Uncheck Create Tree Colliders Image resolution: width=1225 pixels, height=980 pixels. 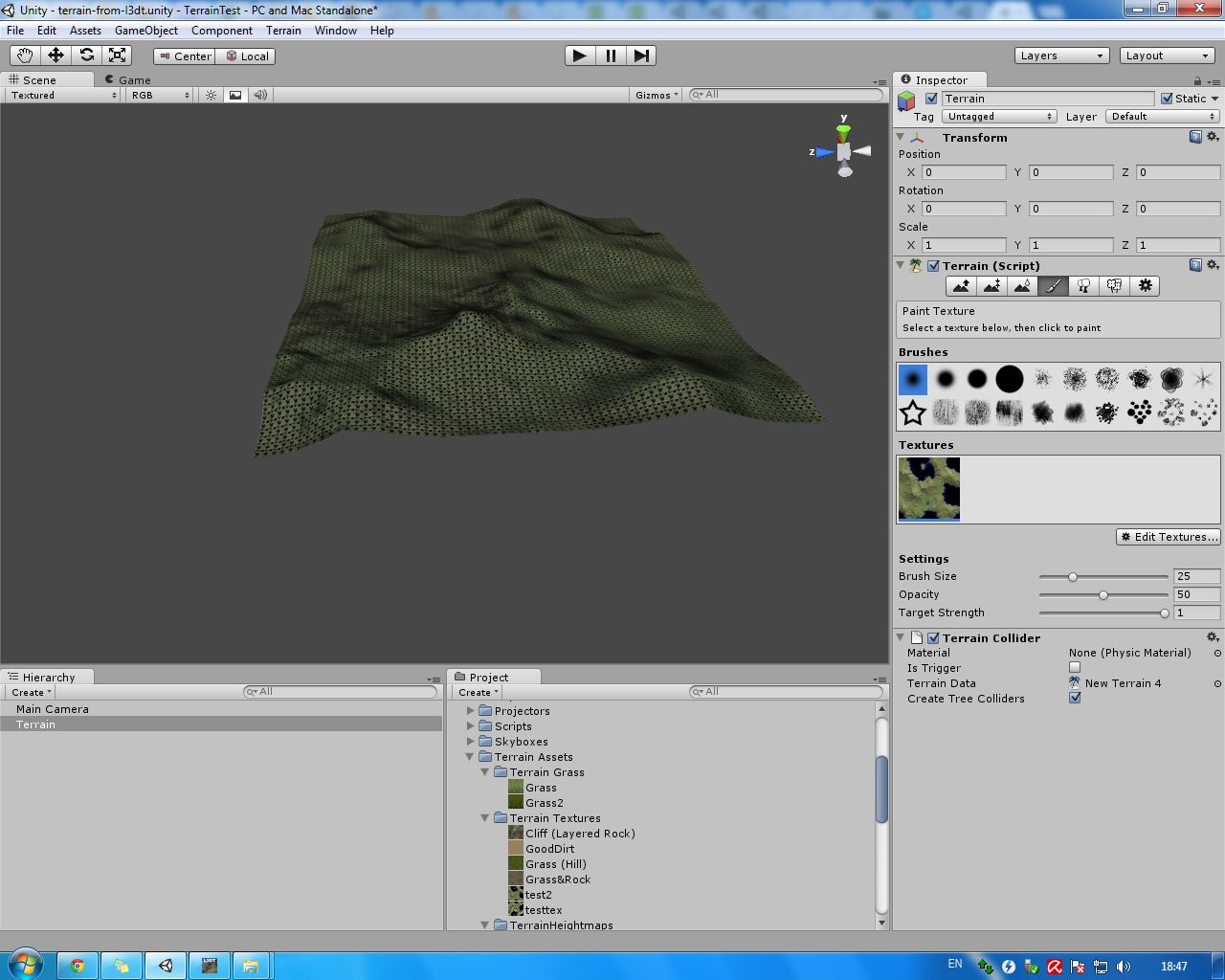[x=1075, y=698]
